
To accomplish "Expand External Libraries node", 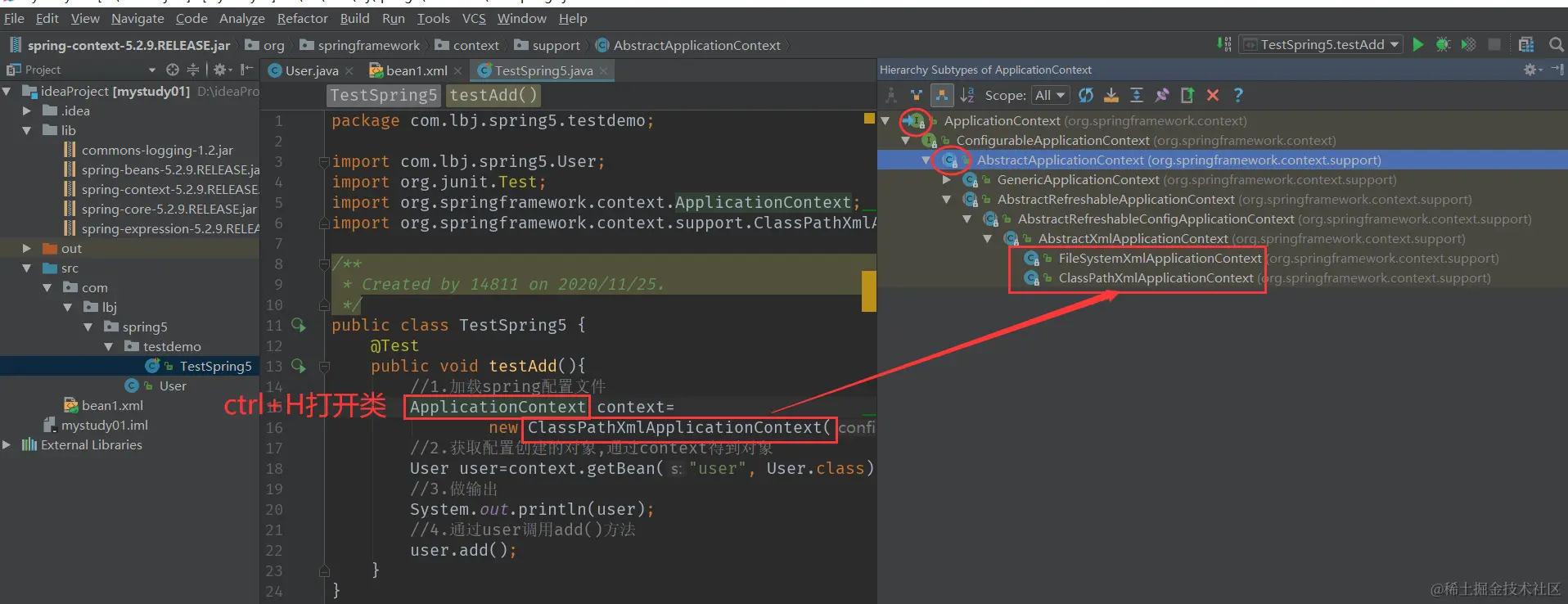I will (x=7, y=444).
